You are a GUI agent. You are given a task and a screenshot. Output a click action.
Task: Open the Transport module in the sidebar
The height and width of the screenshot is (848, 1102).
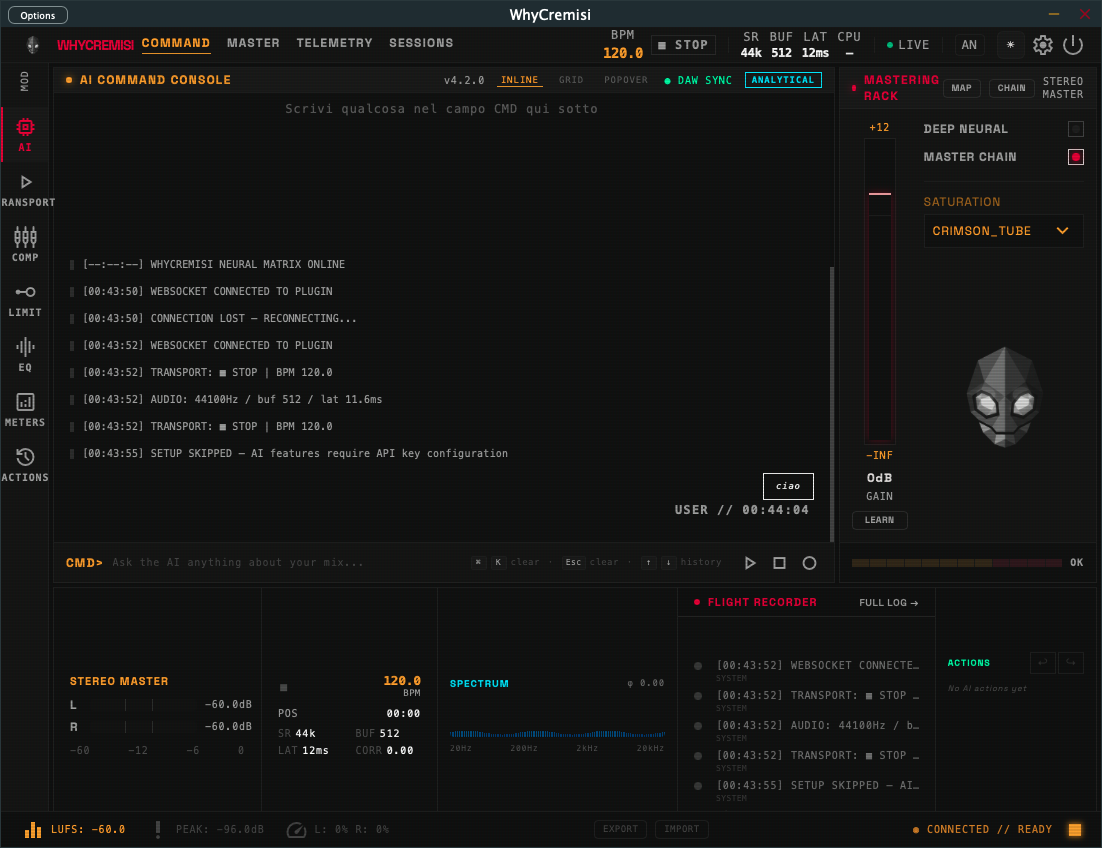[x=25, y=190]
